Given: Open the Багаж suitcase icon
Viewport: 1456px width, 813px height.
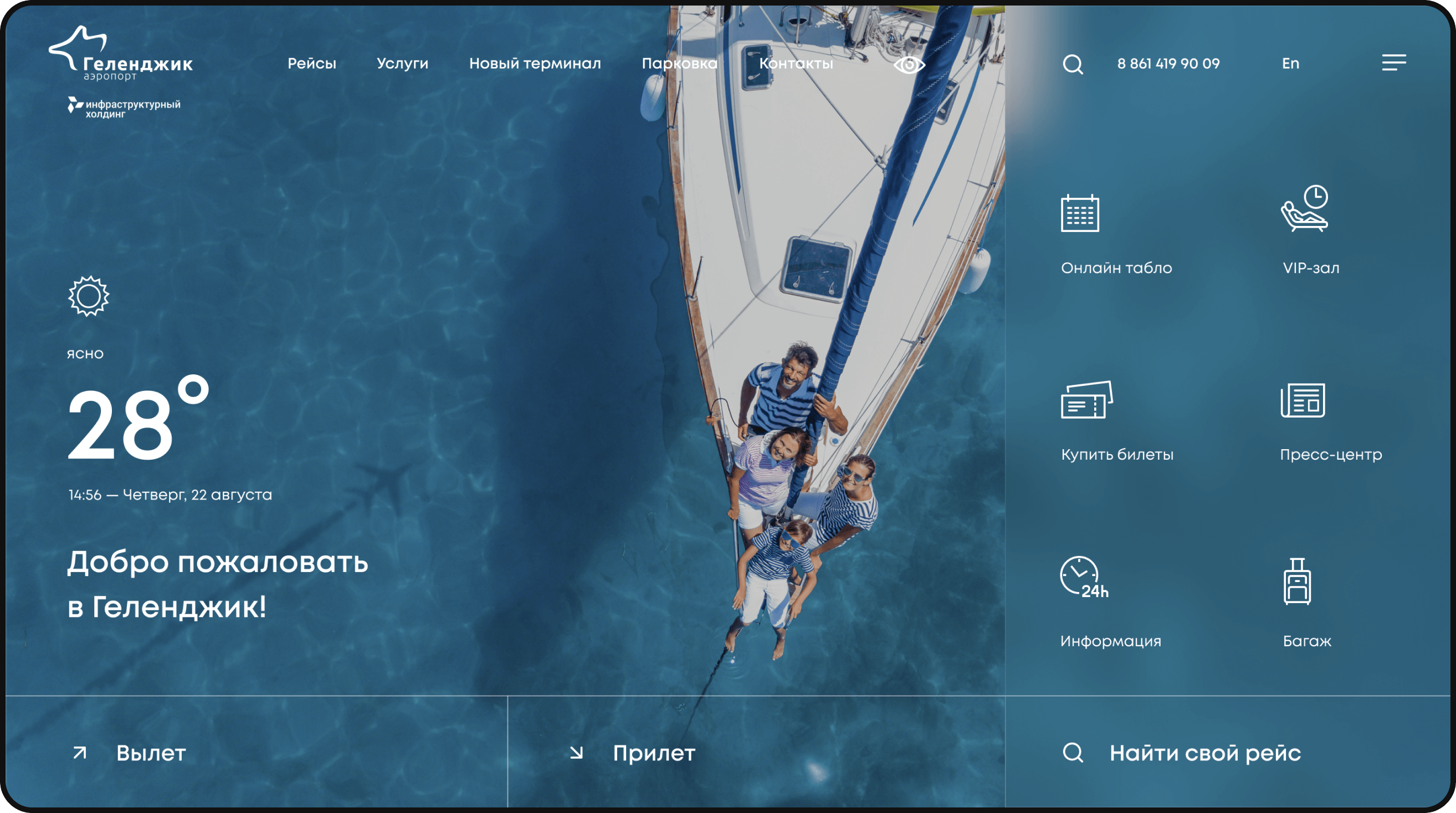Looking at the screenshot, I should (x=1296, y=582).
